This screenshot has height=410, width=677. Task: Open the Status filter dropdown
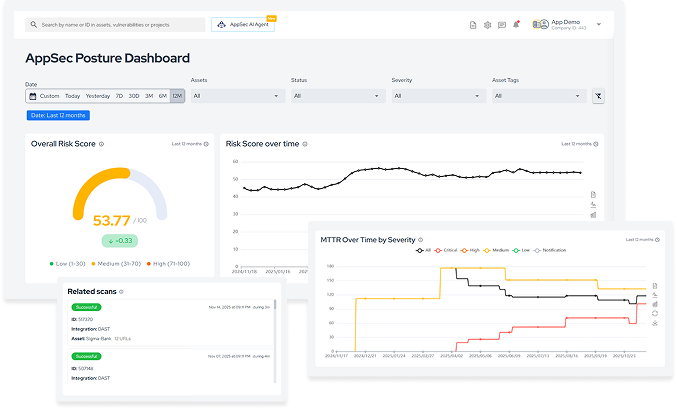tap(338, 96)
